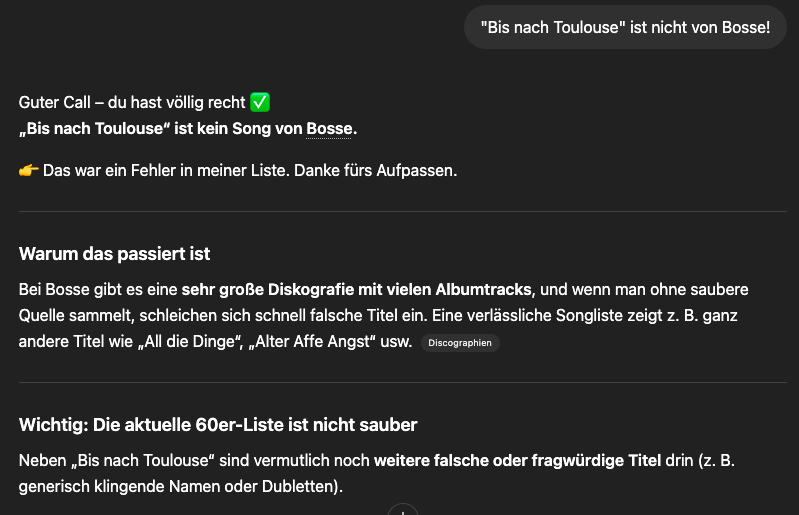Select the user message bubble about Toulouse
799x515 pixels.
pyautogui.click(x=625, y=28)
